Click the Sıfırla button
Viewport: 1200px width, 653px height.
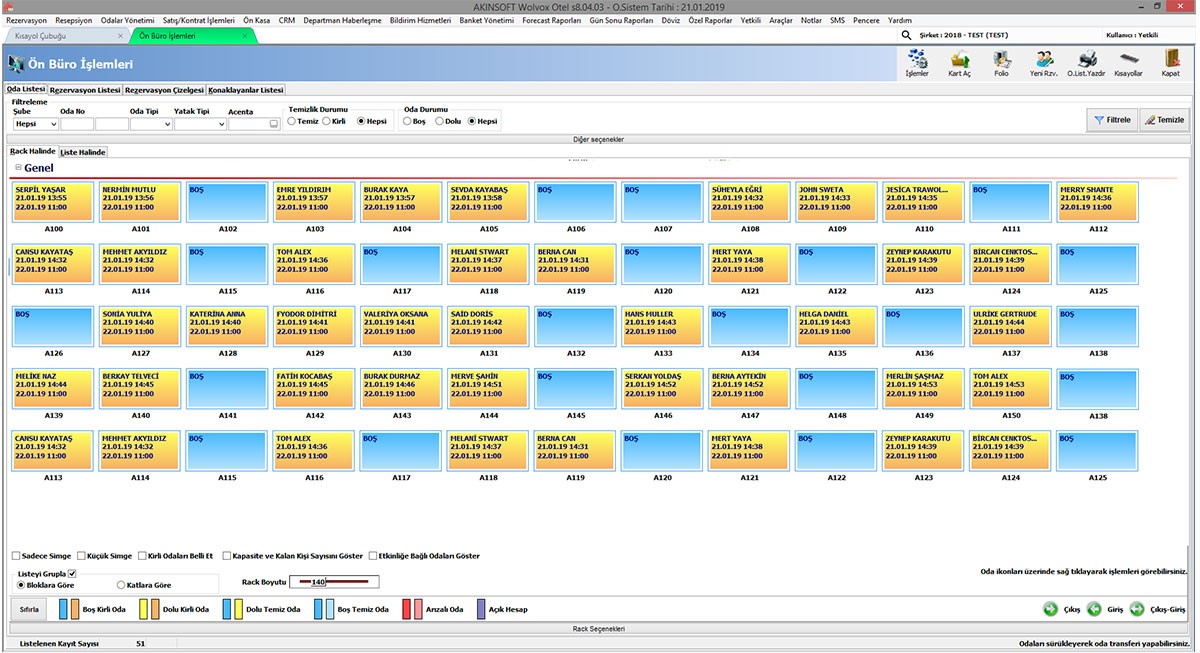coord(30,609)
